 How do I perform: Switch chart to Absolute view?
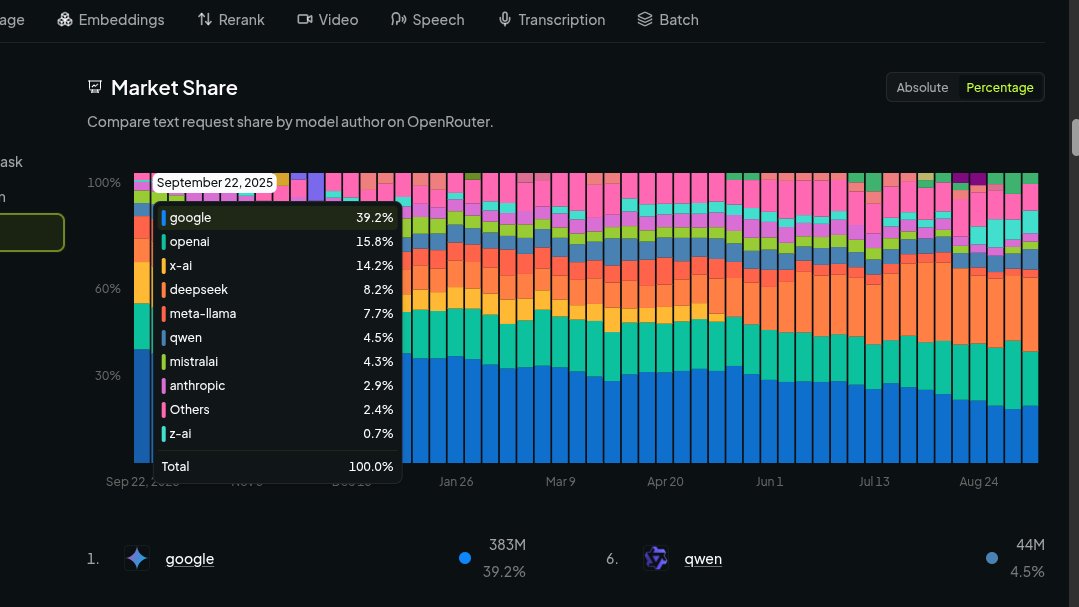click(922, 87)
